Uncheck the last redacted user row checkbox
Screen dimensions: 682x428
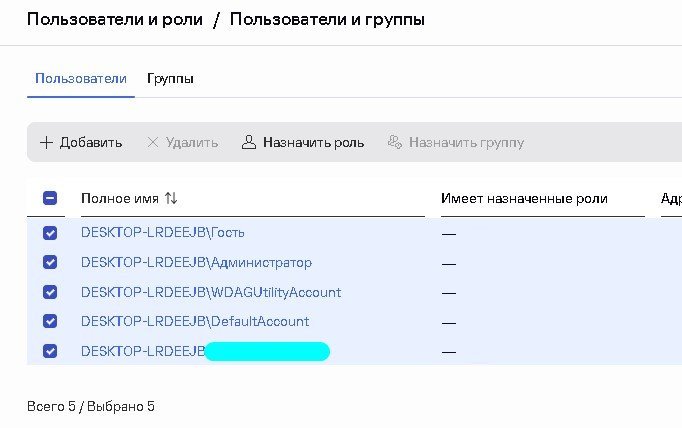pyautogui.click(x=50, y=351)
